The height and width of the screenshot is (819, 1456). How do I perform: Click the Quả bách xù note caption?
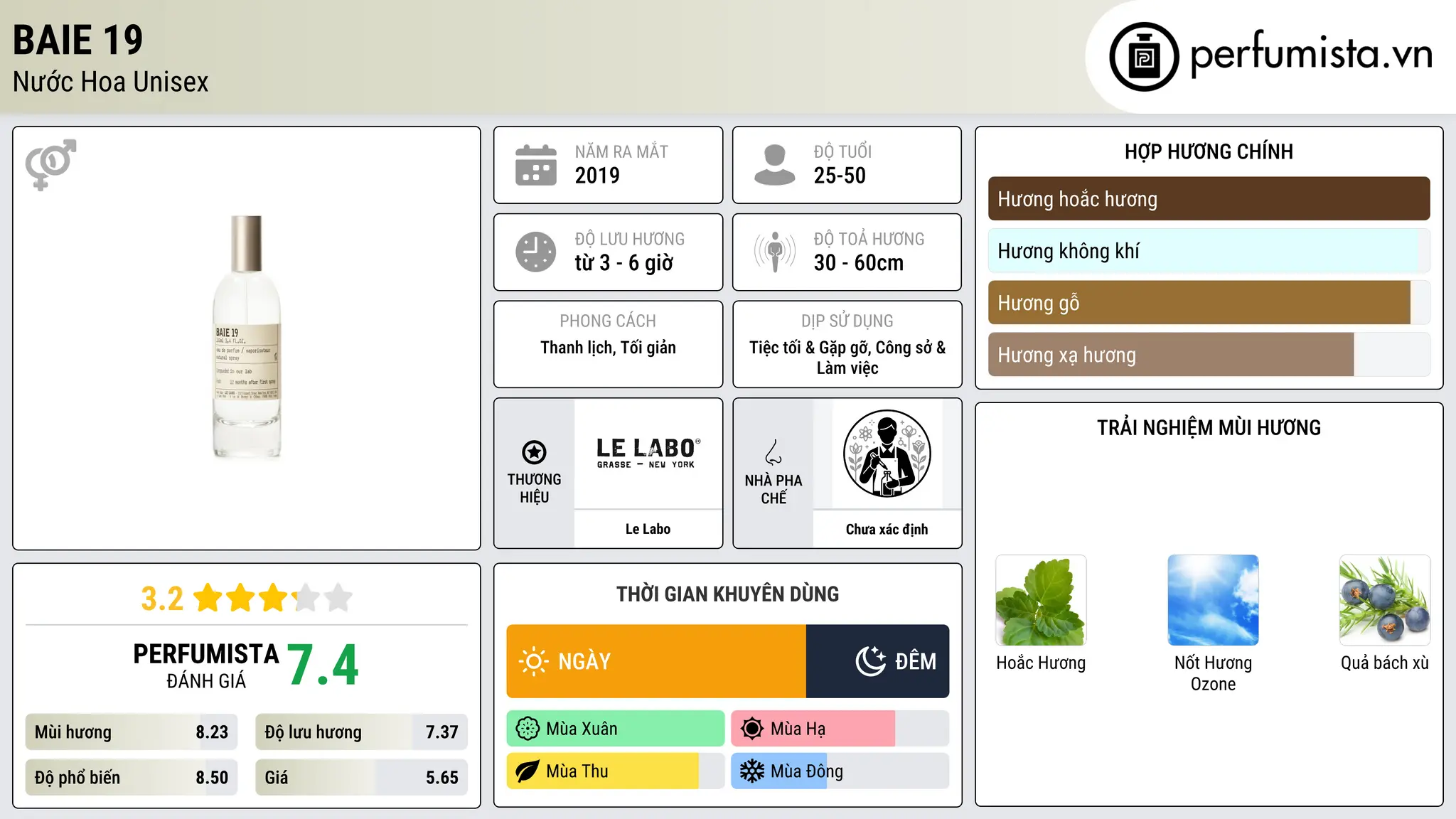(1385, 663)
